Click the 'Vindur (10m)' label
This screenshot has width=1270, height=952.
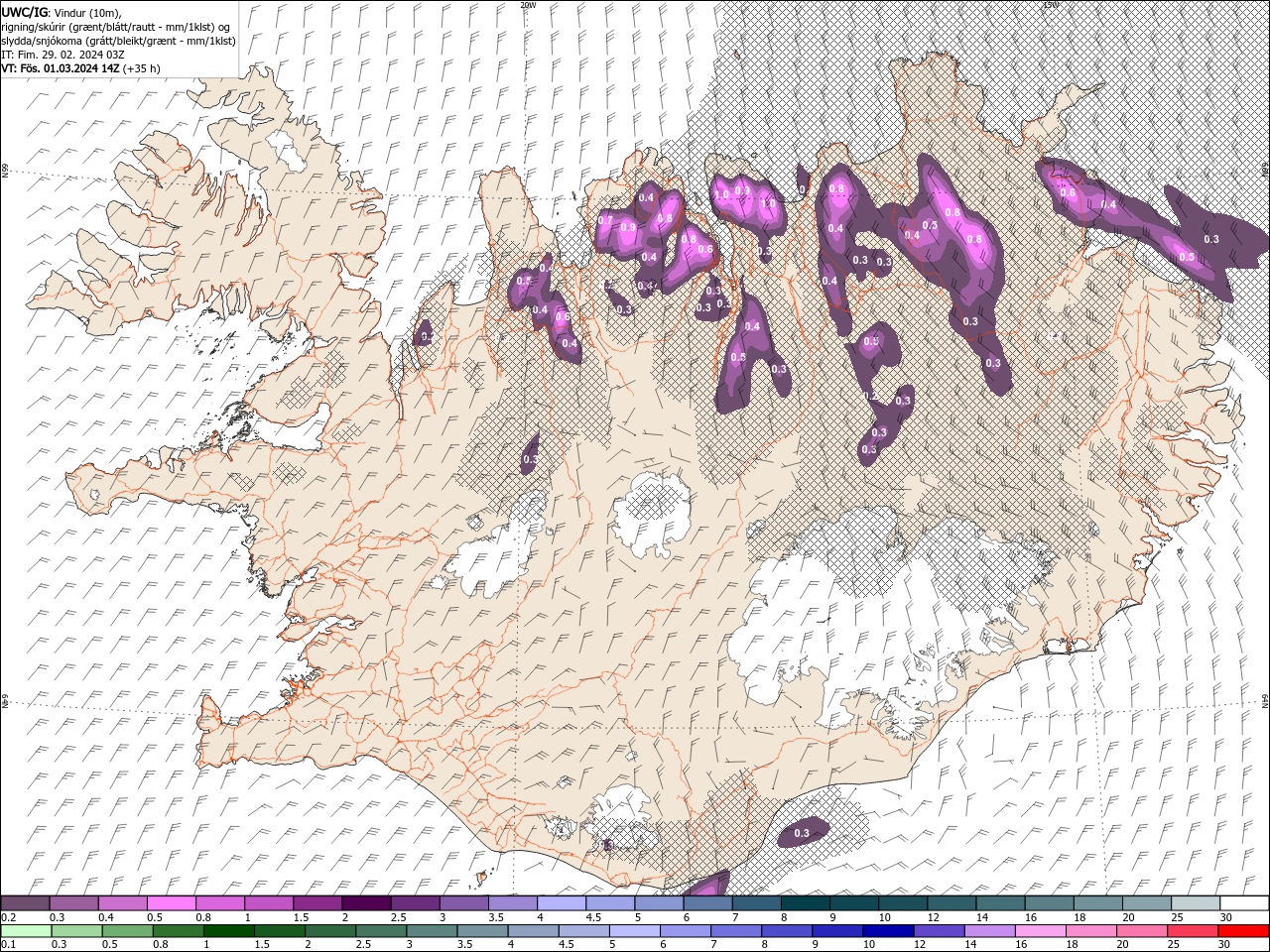point(86,12)
